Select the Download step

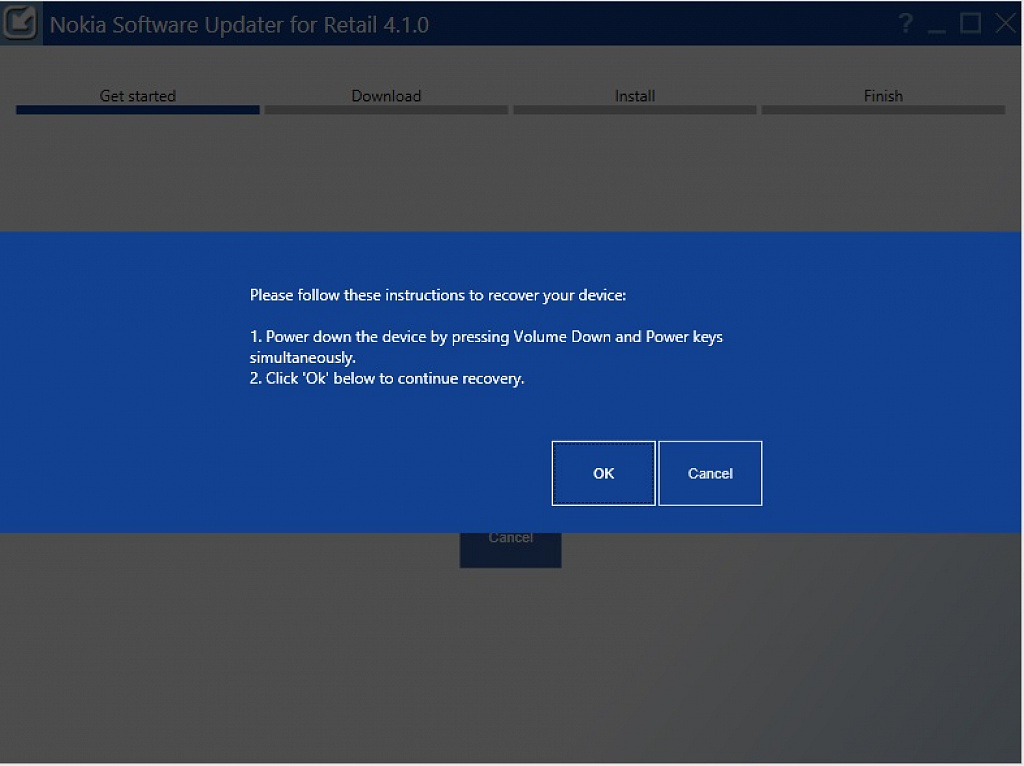[x=386, y=96]
